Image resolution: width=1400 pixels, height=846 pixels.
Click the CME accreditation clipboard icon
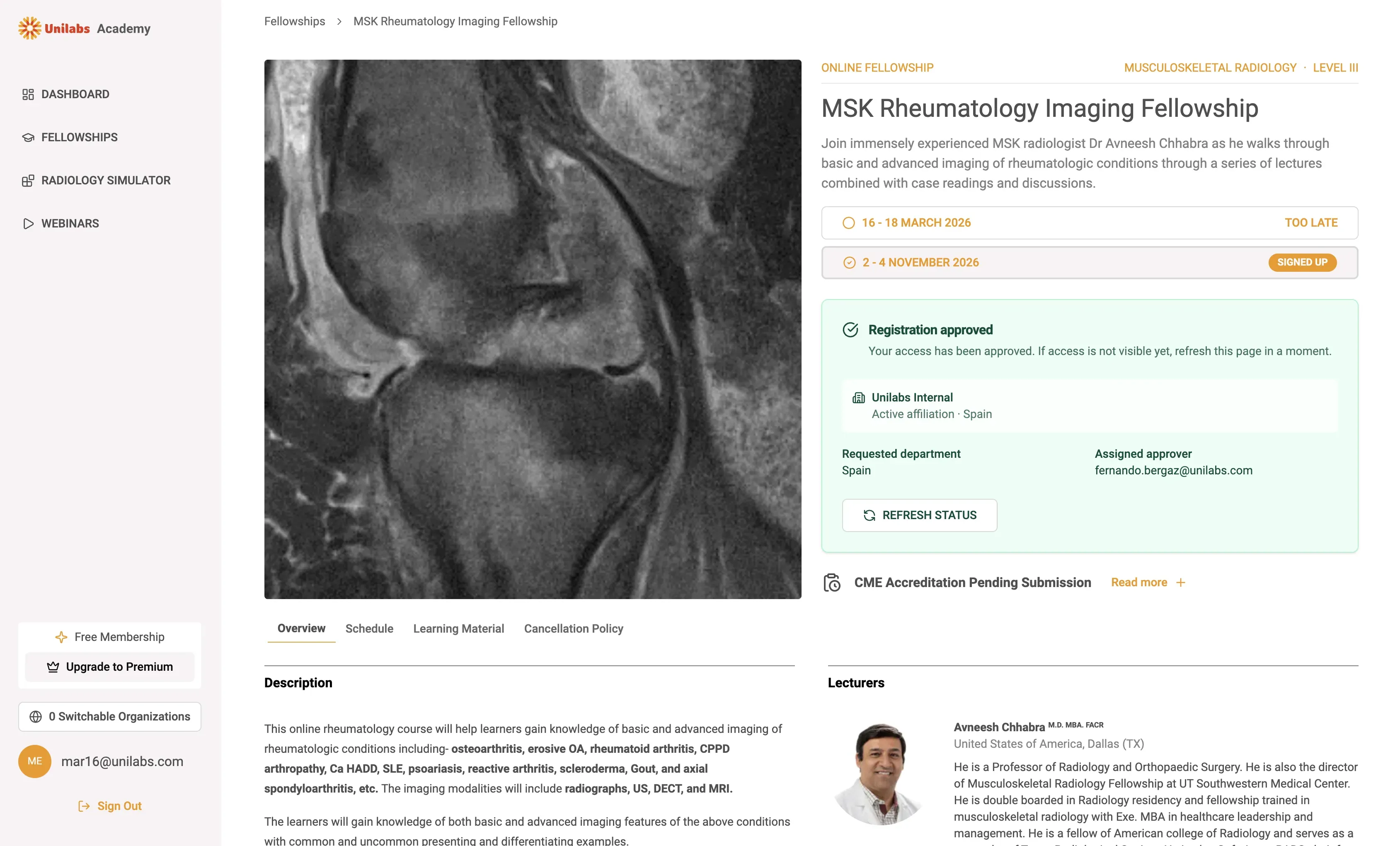click(832, 583)
